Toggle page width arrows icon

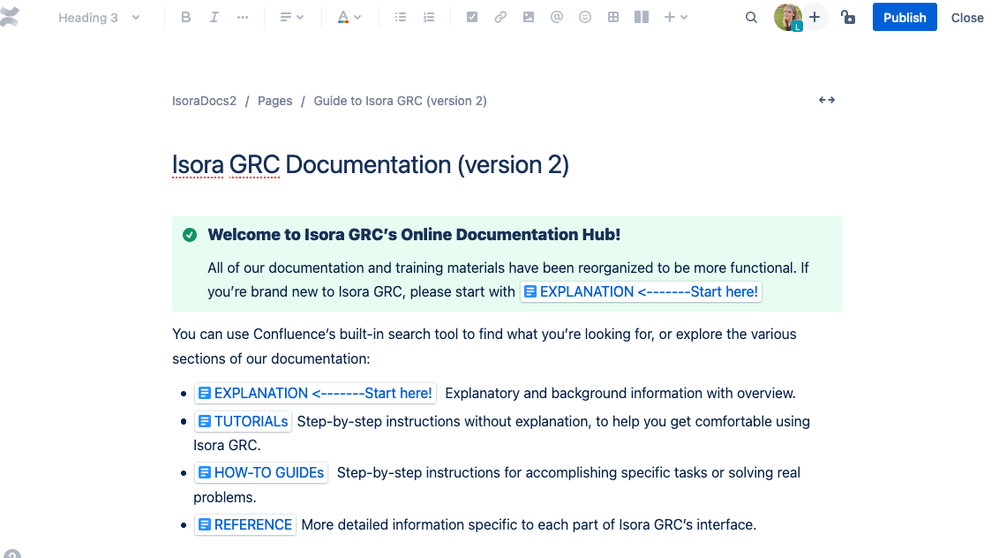click(826, 100)
